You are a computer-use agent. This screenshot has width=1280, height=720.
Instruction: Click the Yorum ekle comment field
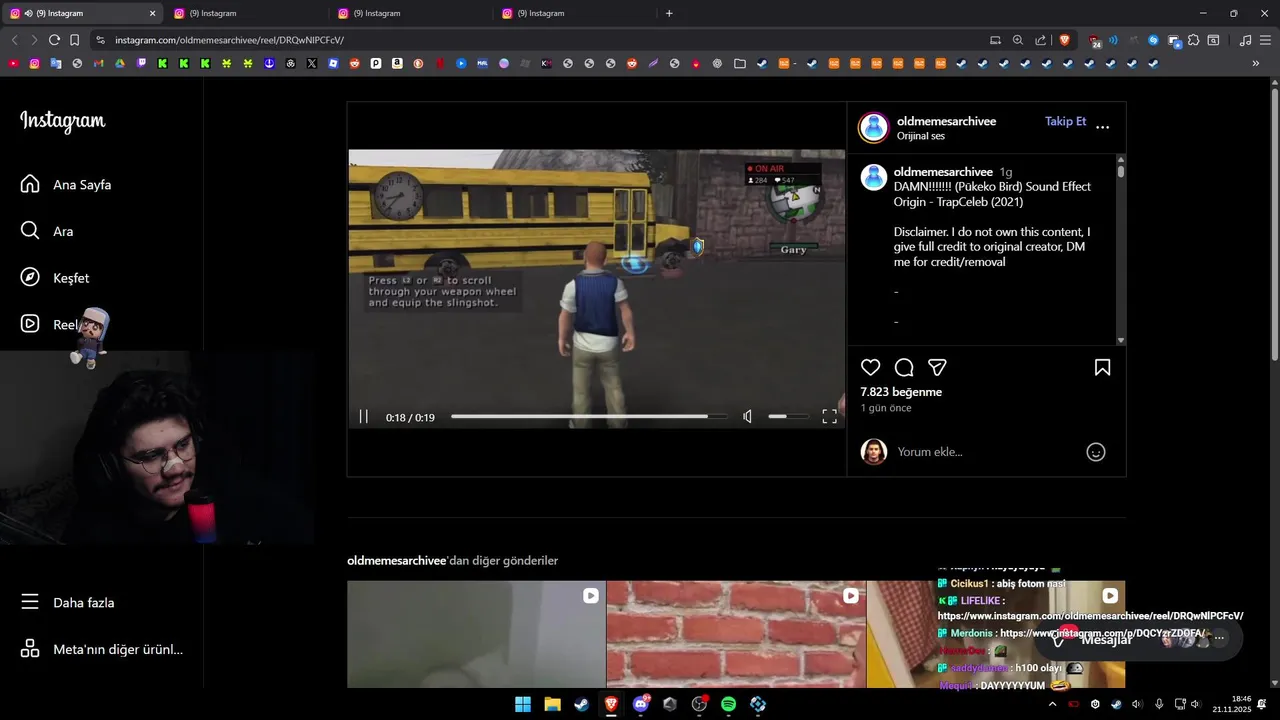985,452
